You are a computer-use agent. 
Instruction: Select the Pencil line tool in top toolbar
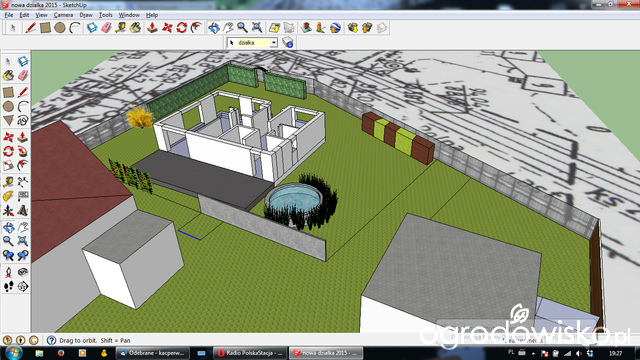(x=31, y=28)
